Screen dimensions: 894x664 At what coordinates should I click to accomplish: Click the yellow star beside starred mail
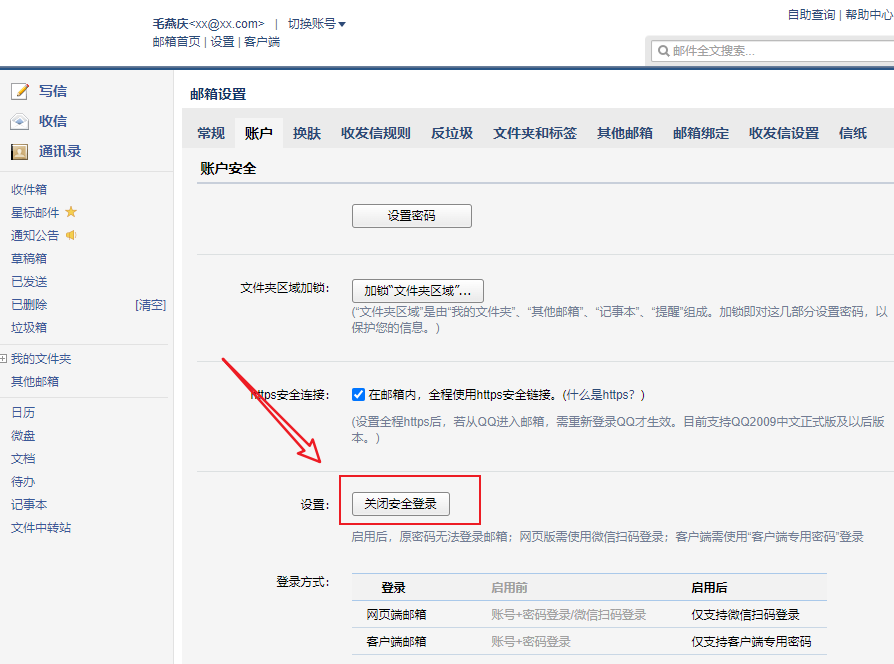pyautogui.click(x=71, y=212)
